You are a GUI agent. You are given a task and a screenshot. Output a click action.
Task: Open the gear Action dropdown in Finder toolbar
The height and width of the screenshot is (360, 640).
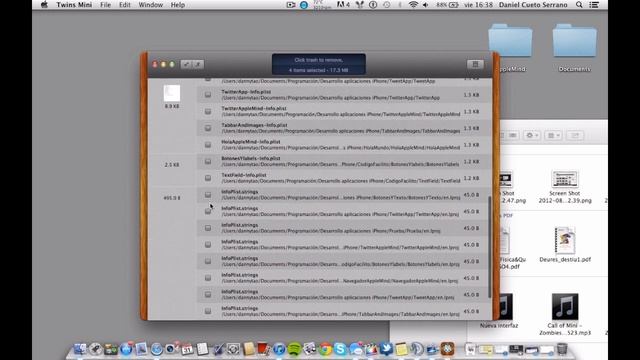point(532,135)
